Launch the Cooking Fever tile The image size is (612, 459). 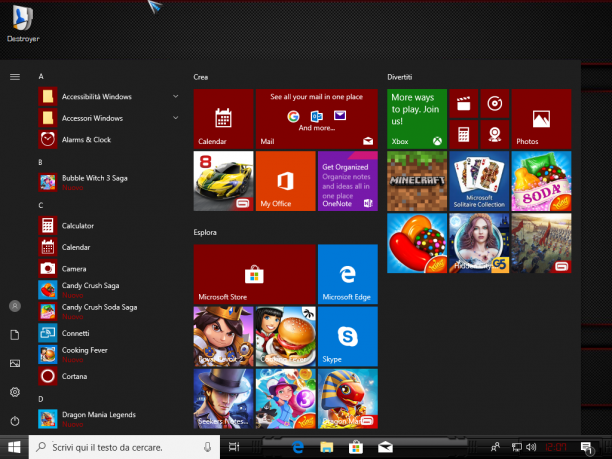[x=285, y=336]
